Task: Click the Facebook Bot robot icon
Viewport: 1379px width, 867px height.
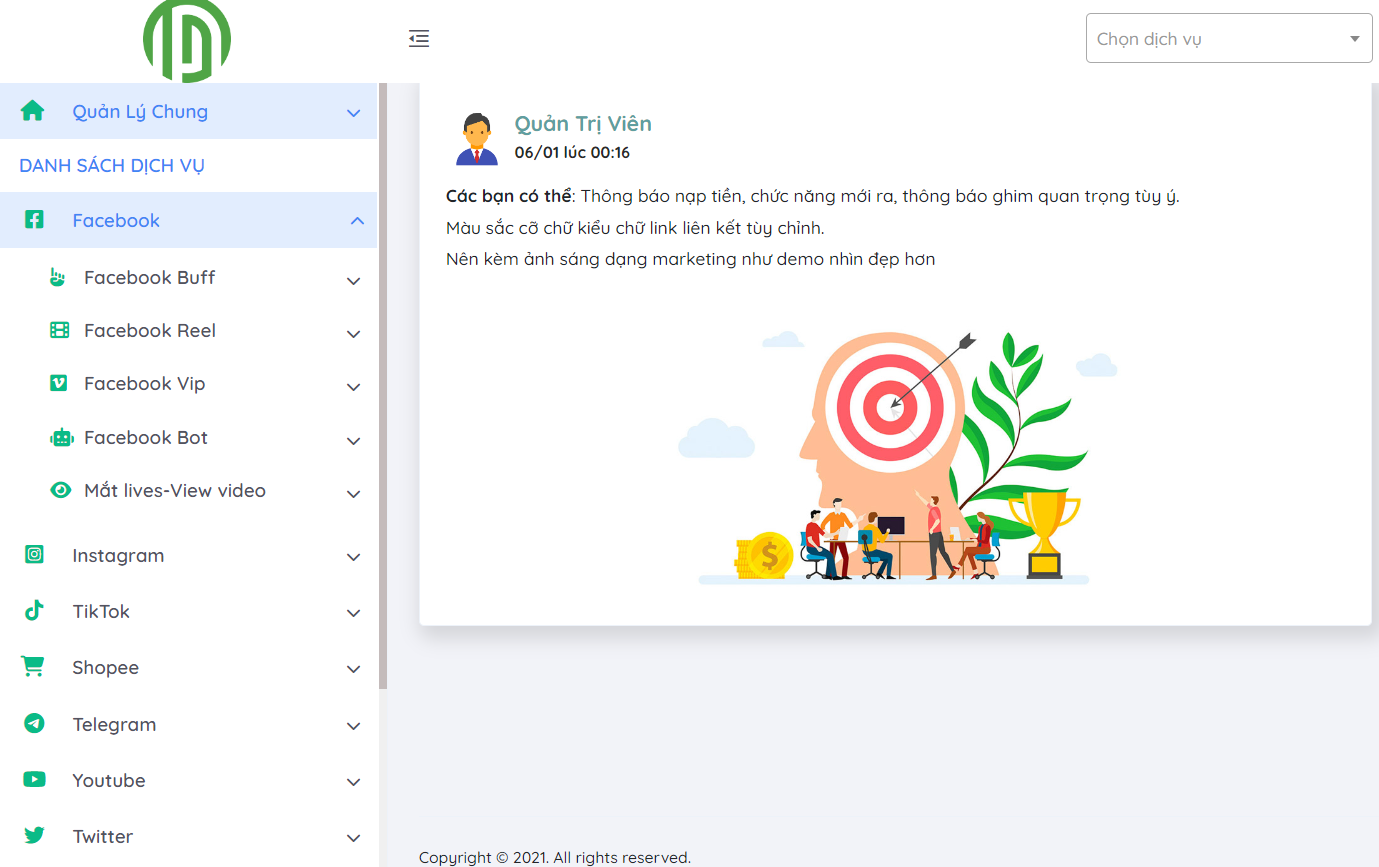Action: coord(61,437)
